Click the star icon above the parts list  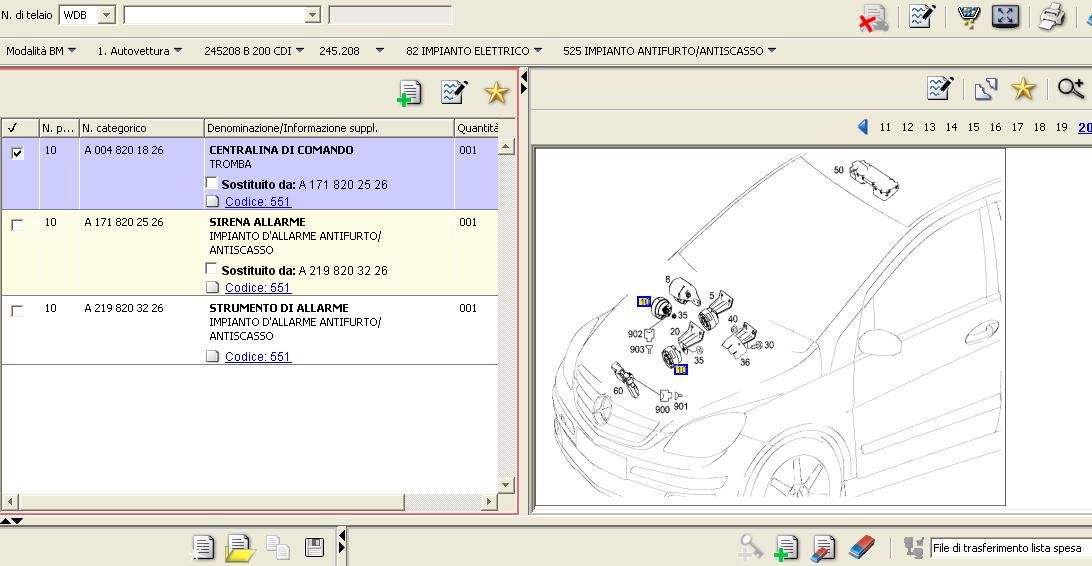pos(496,93)
